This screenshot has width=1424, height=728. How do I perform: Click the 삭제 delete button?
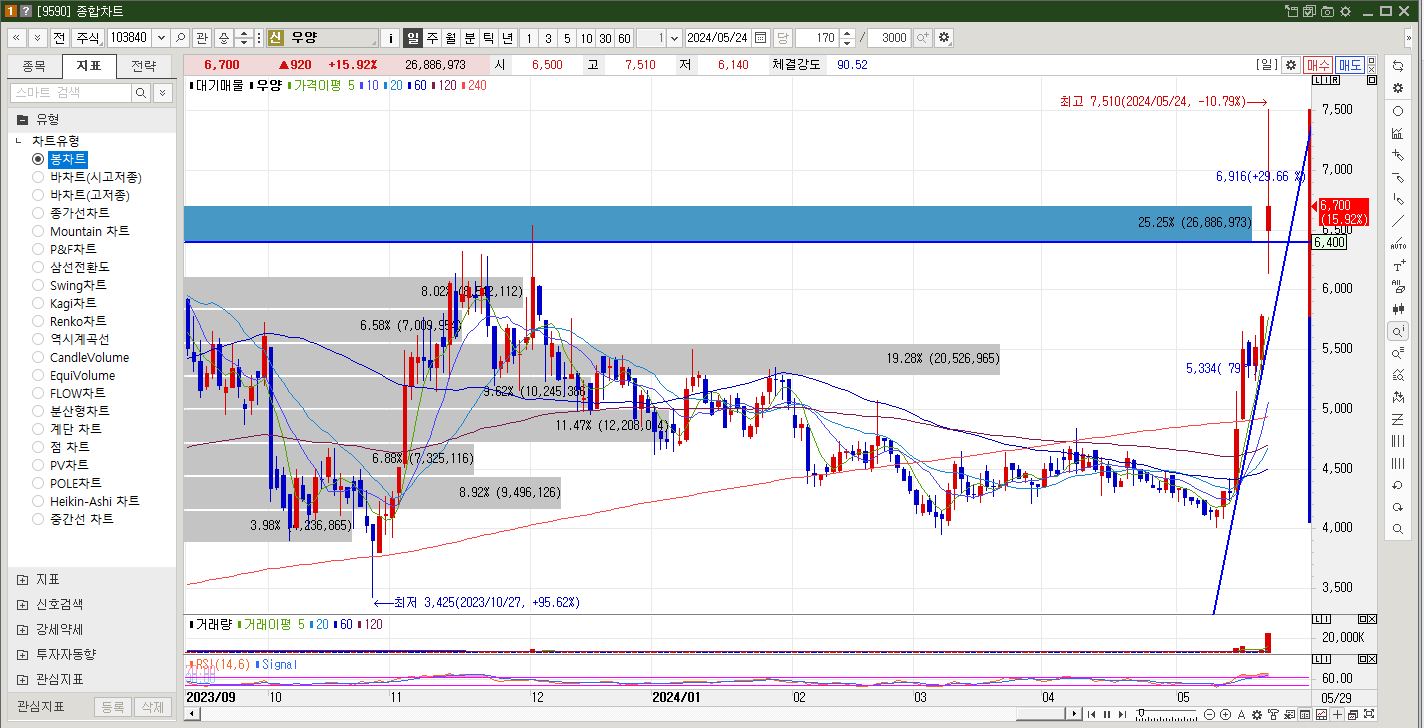pos(152,707)
